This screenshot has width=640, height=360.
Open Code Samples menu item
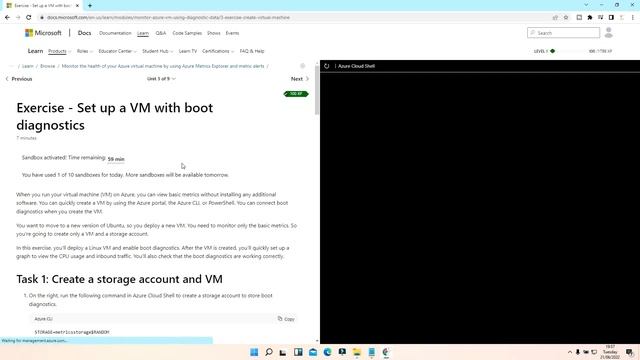click(x=187, y=33)
